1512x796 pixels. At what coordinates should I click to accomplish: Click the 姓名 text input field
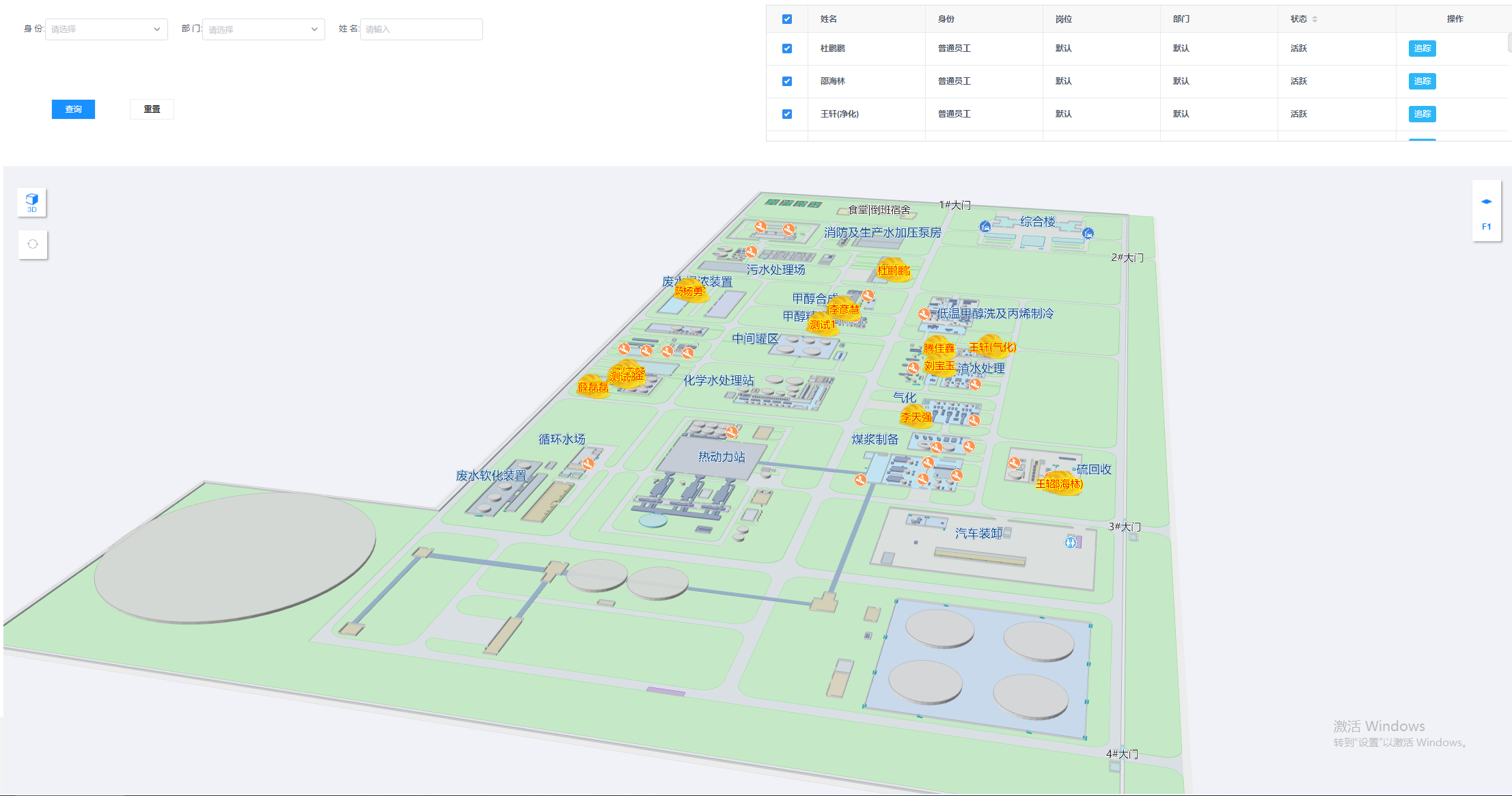click(421, 29)
